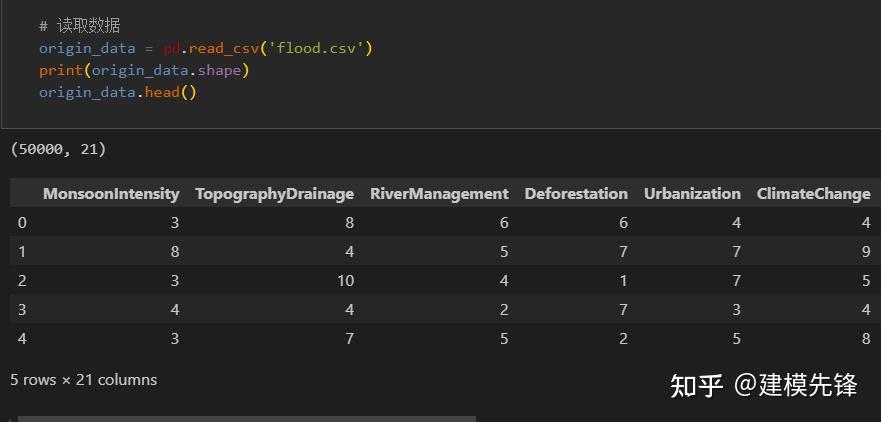
Task: Click the TopographyDrainage column header
Action: pos(274,194)
